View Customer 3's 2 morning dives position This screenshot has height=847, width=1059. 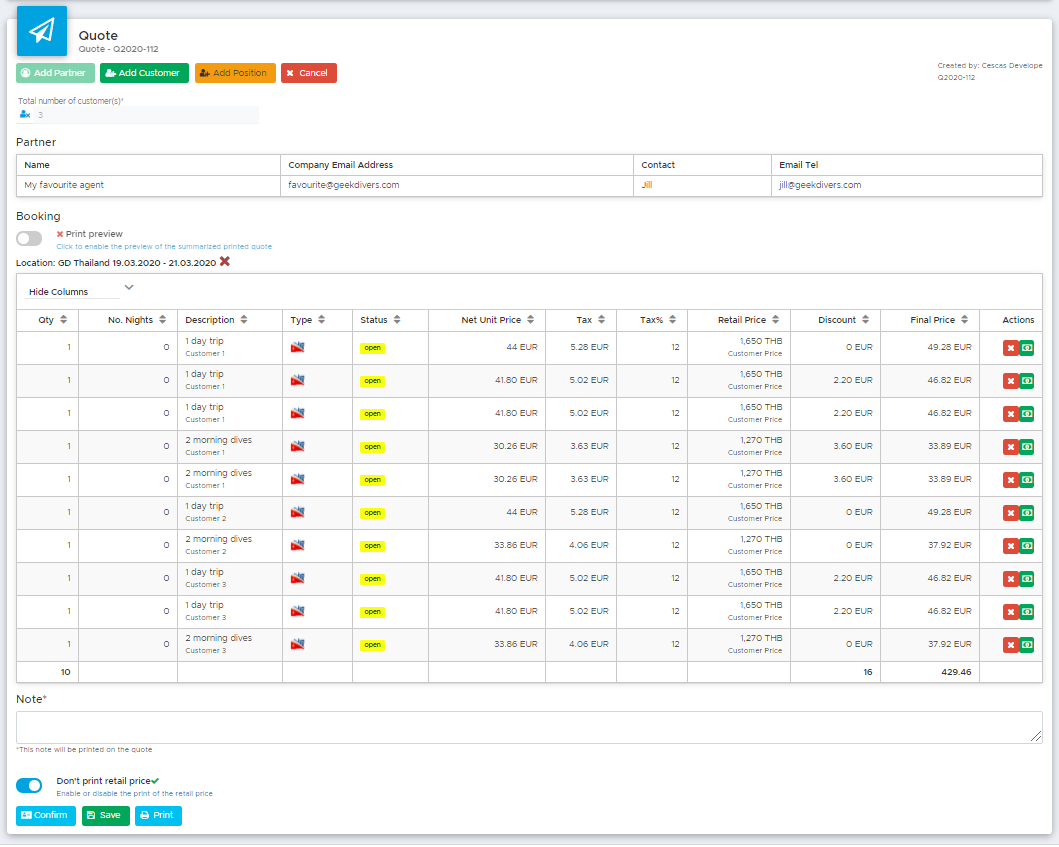(1027, 645)
